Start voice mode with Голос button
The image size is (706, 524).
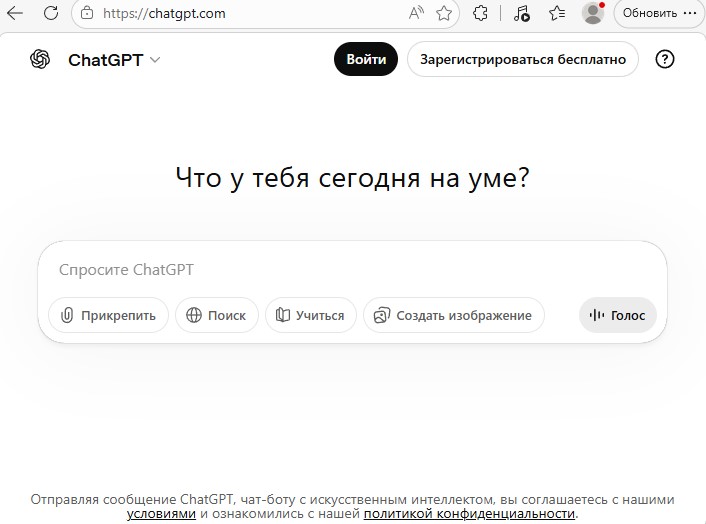tap(618, 315)
